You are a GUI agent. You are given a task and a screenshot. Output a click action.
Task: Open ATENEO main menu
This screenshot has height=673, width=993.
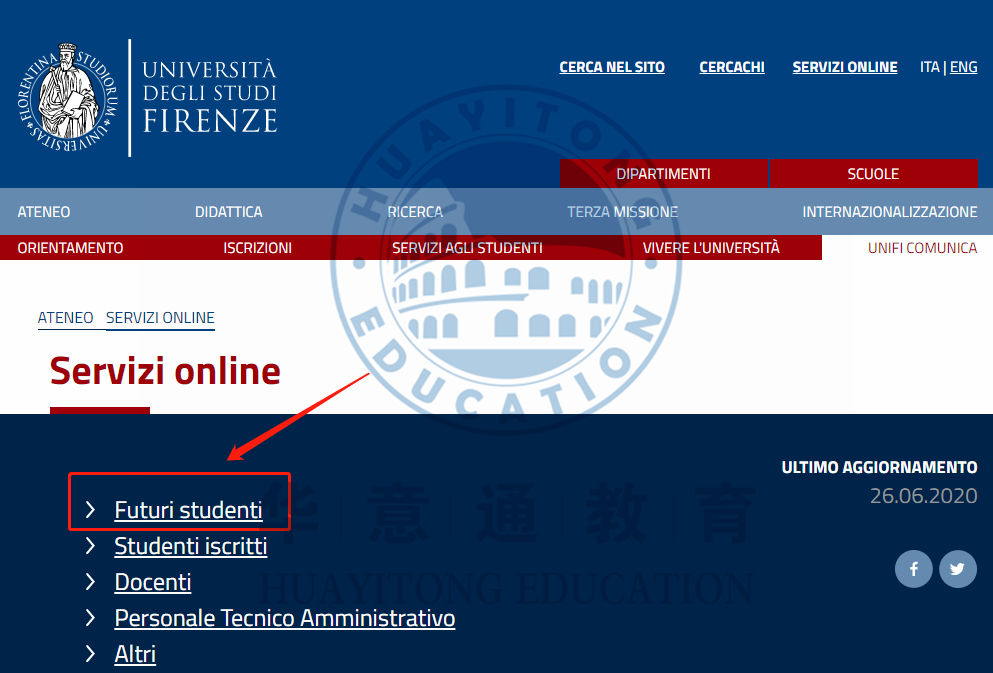pyautogui.click(x=44, y=211)
